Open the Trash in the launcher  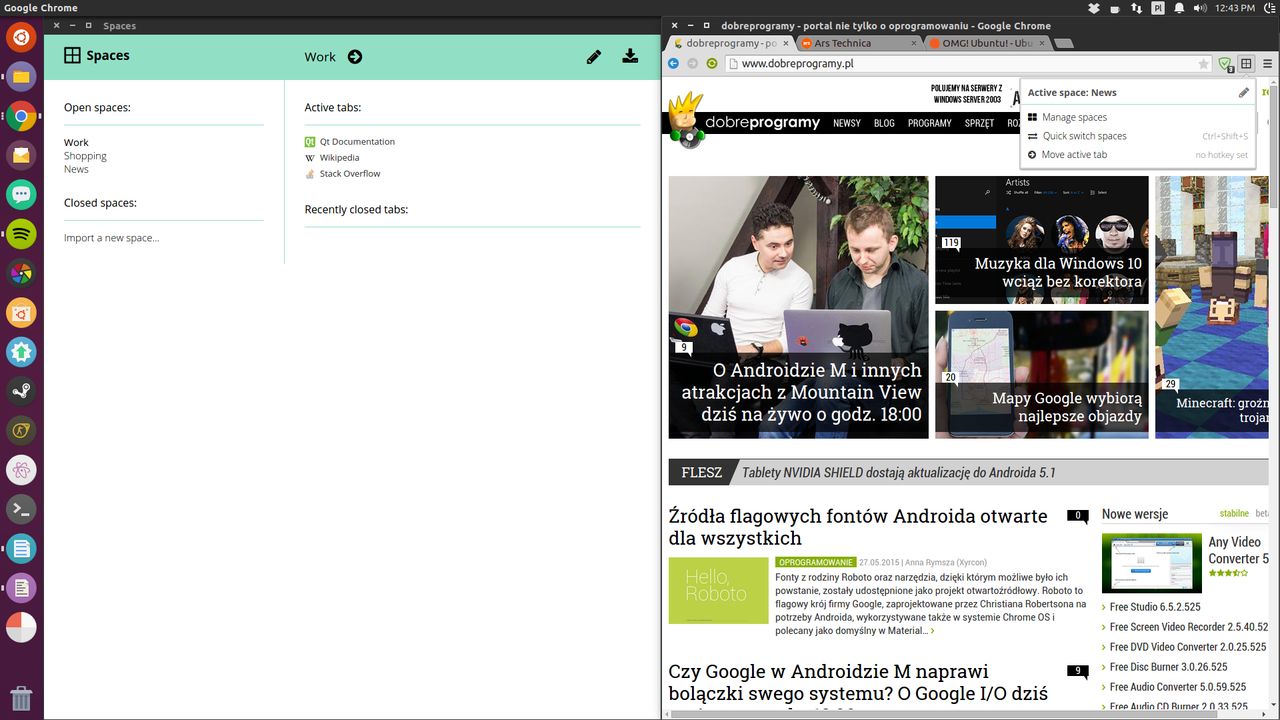click(21, 698)
